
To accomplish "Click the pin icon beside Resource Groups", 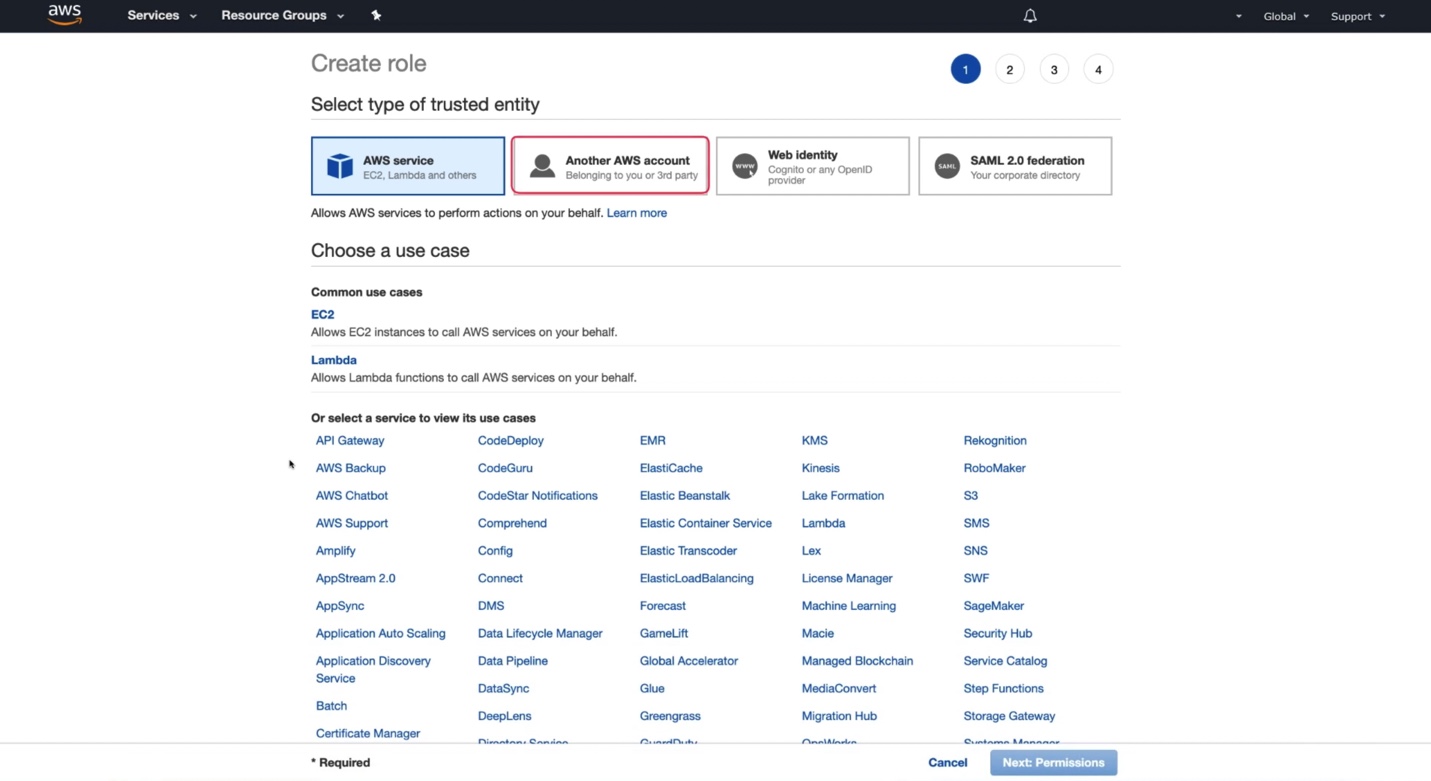I will coord(376,16).
